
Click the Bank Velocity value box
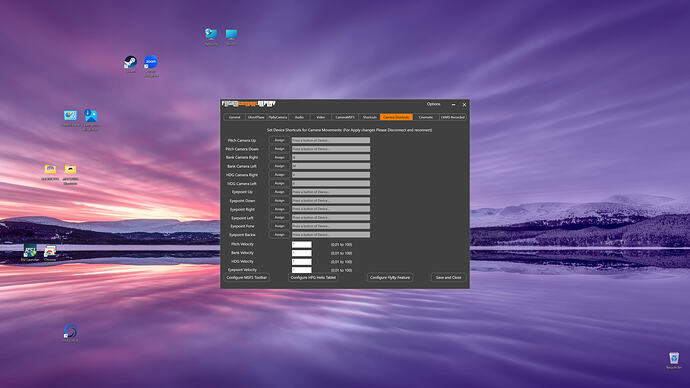click(x=301, y=253)
